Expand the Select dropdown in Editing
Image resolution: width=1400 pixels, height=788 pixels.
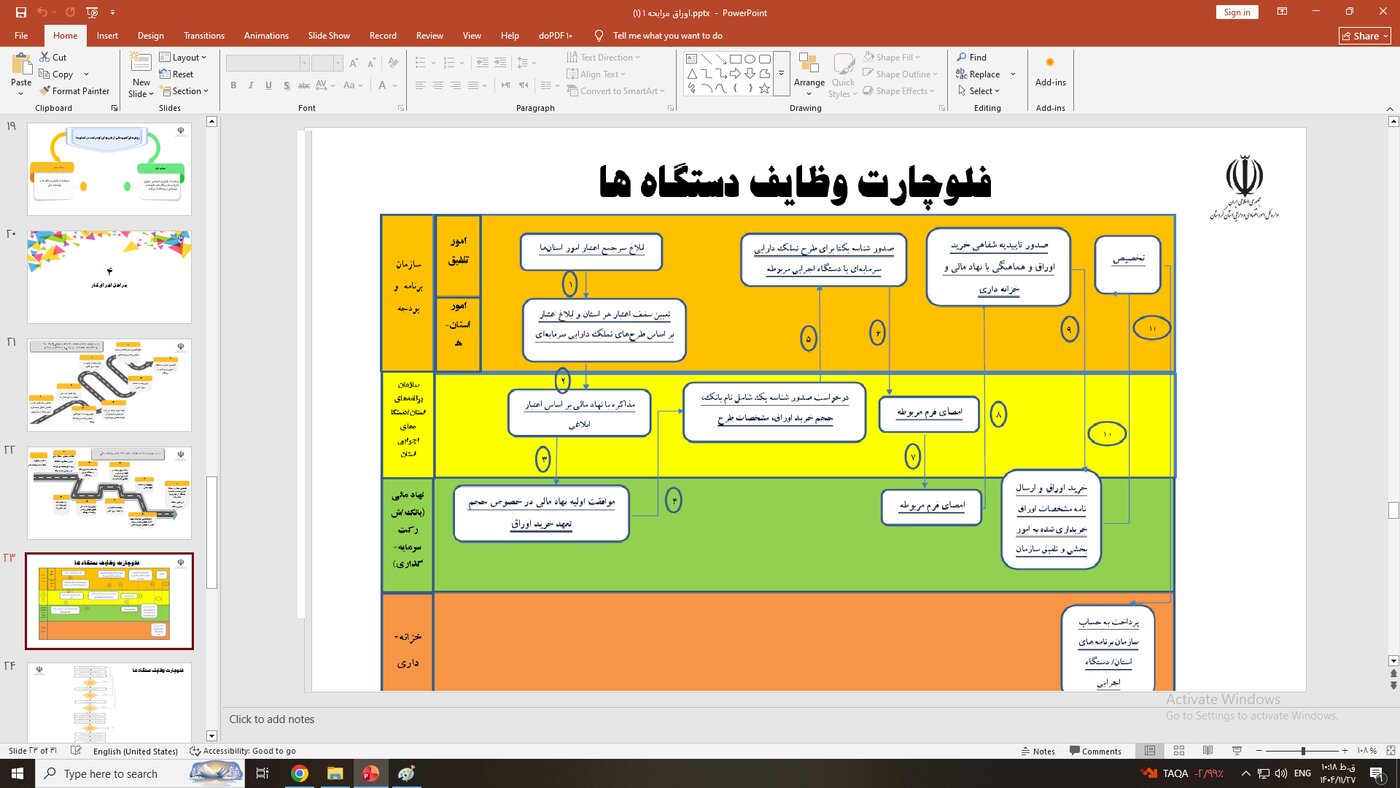click(983, 91)
